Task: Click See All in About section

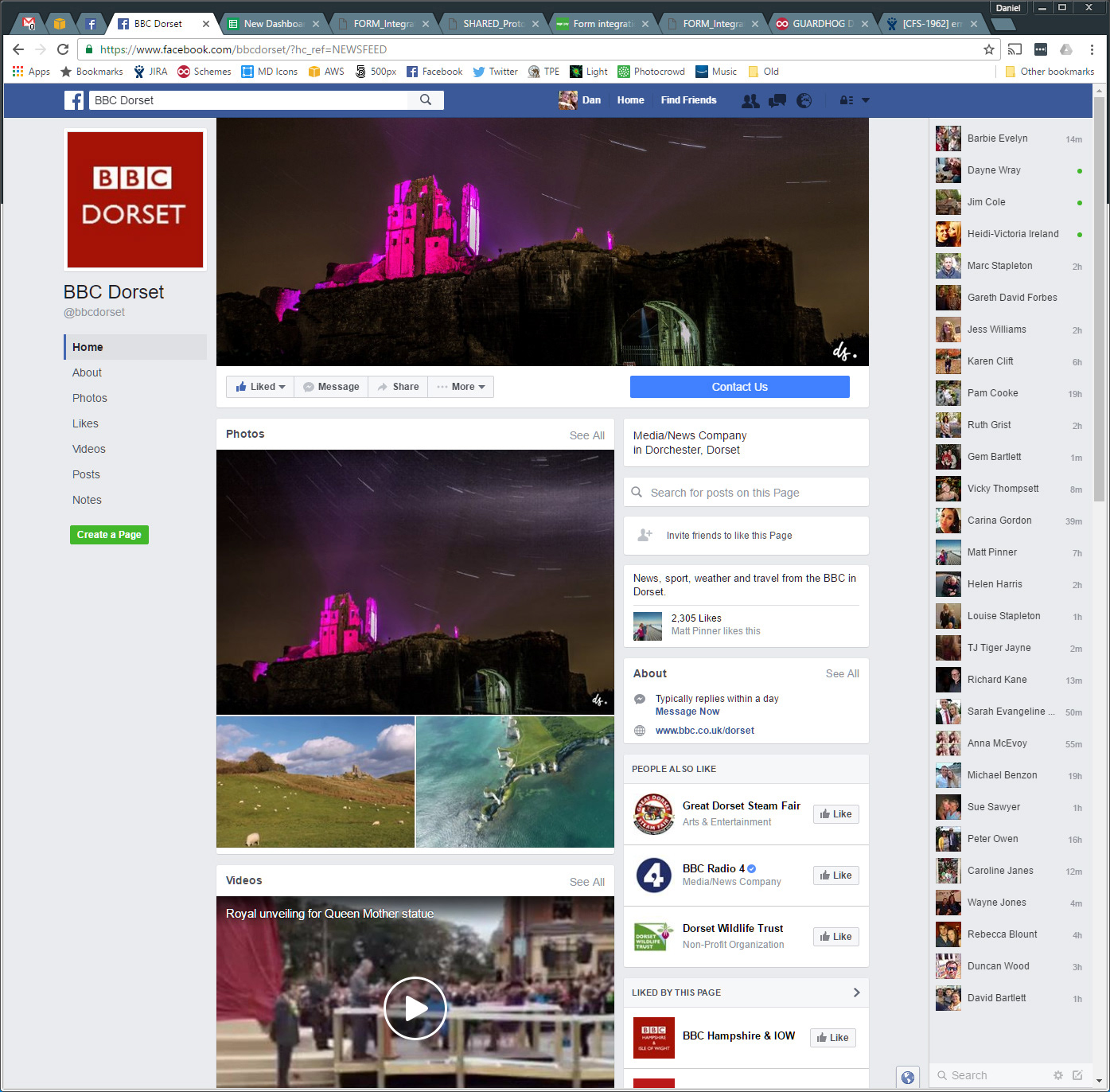Action: pos(843,673)
